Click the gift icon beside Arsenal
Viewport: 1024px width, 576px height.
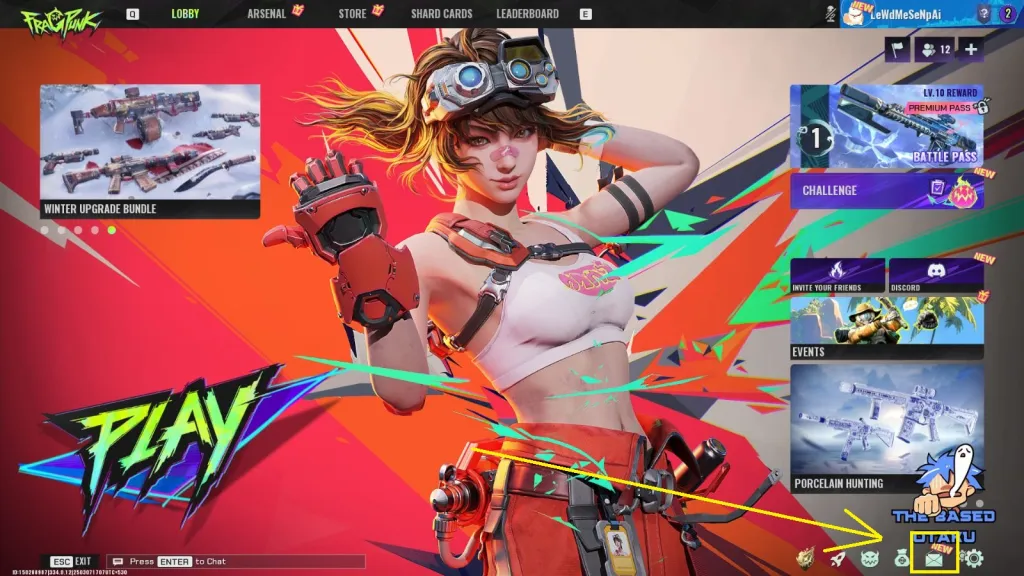[x=298, y=10]
